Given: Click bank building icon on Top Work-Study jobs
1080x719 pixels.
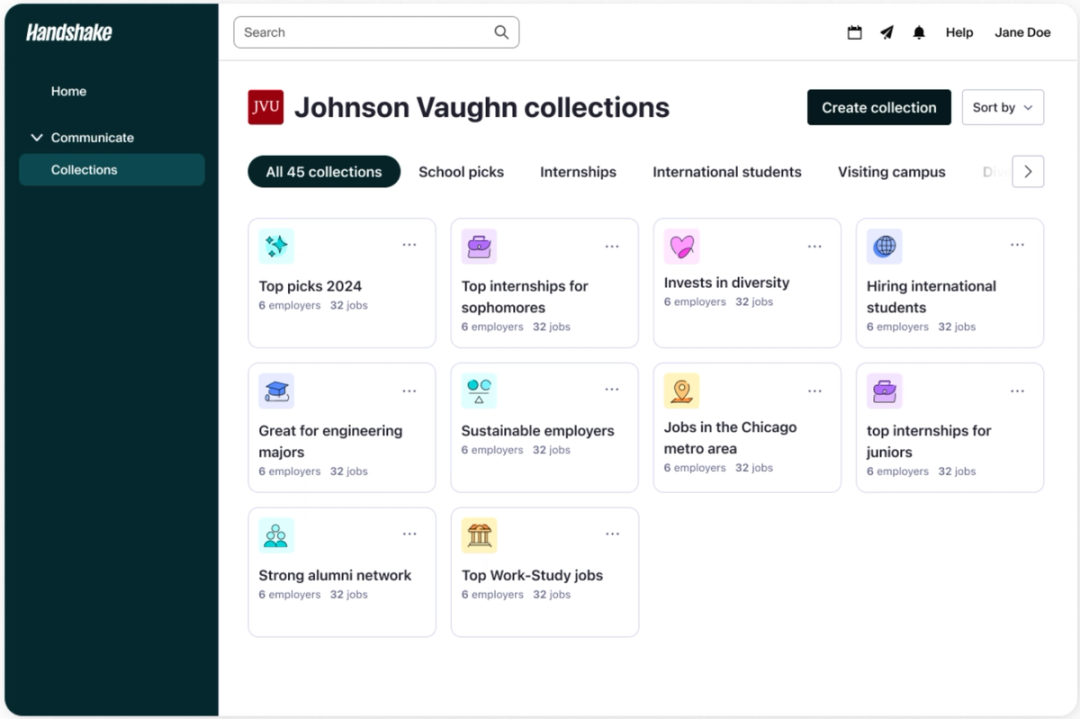Looking at the screenshot, I should click(x=479, y=535).
